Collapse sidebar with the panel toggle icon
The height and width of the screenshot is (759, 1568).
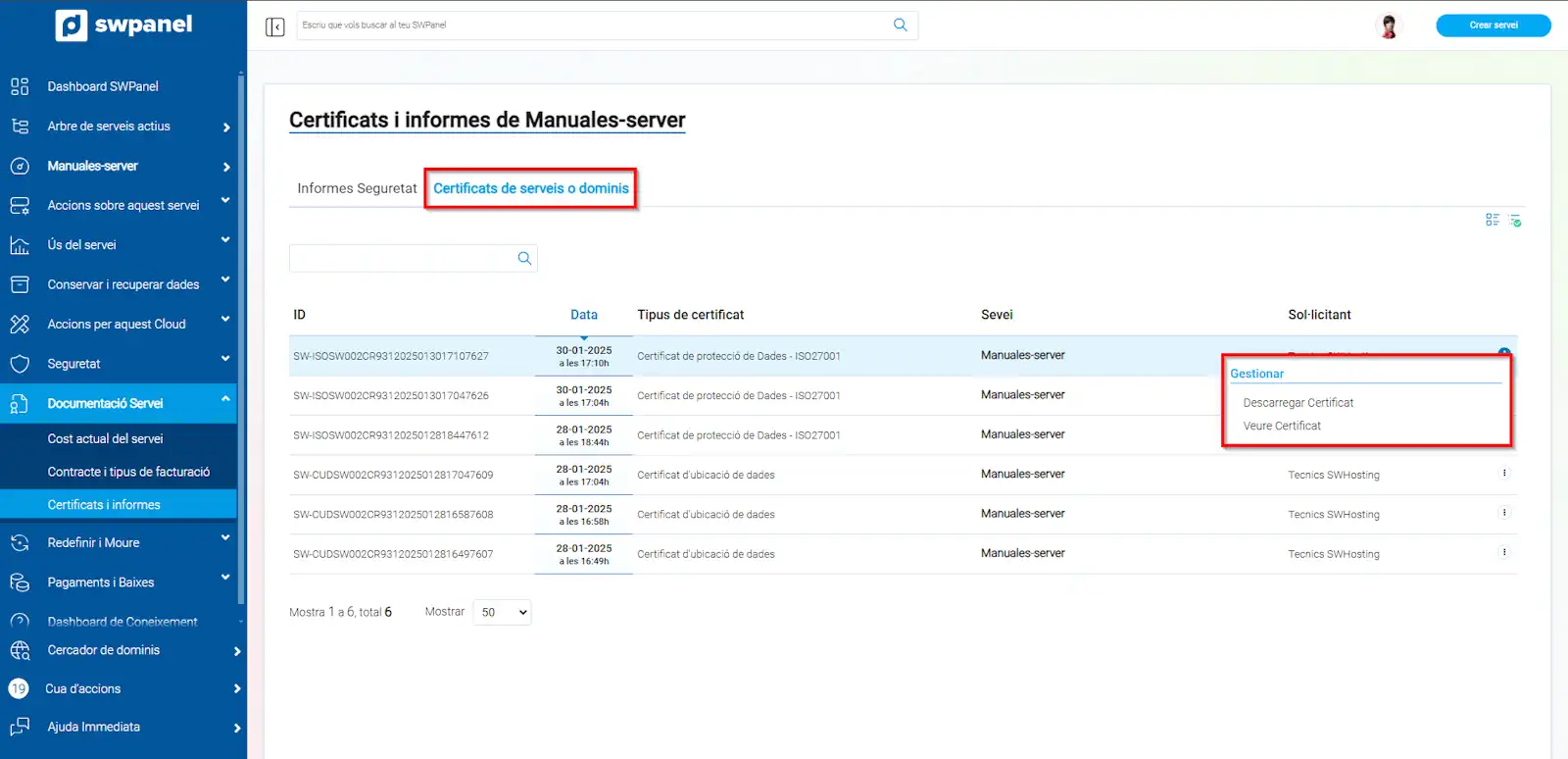point(275,26)
